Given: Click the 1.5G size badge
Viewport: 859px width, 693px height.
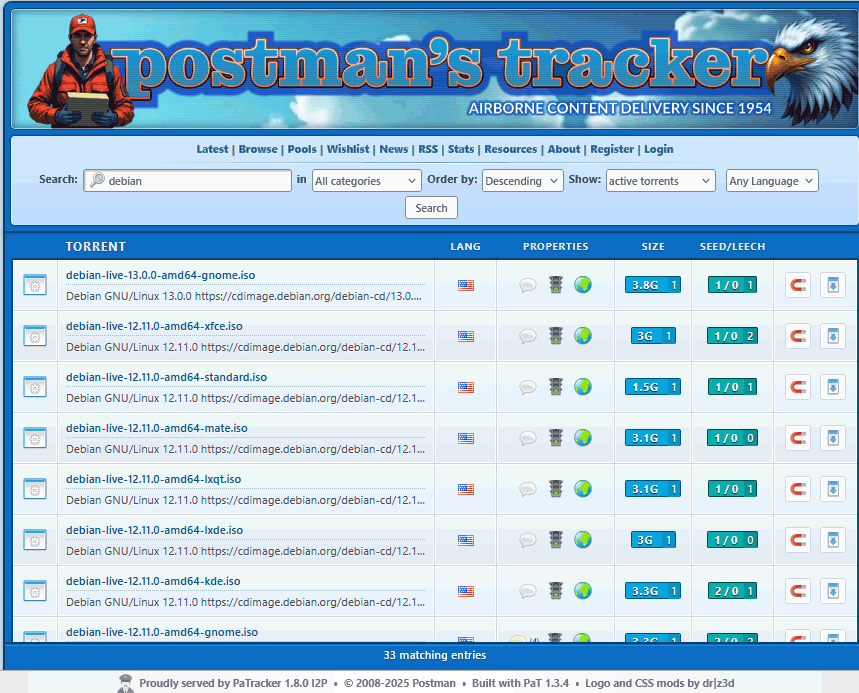Looking at the screenshot, I should point(653,387).
